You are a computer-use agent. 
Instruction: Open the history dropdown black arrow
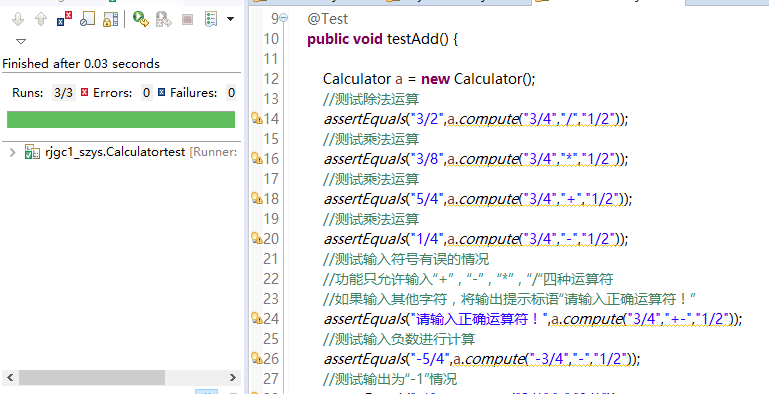(x=230, y=19)
